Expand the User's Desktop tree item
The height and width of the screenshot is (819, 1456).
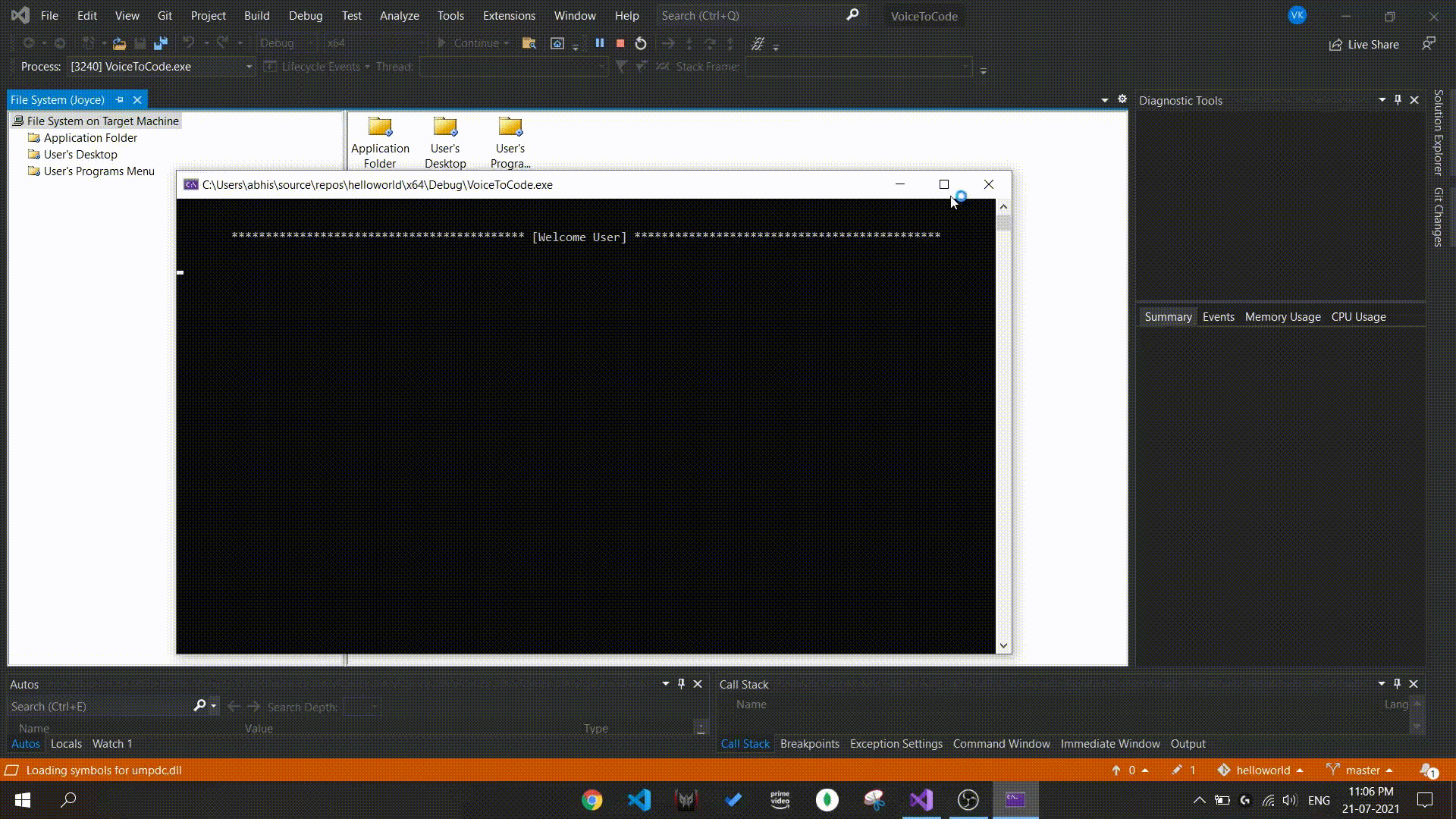tap(80, 154)
